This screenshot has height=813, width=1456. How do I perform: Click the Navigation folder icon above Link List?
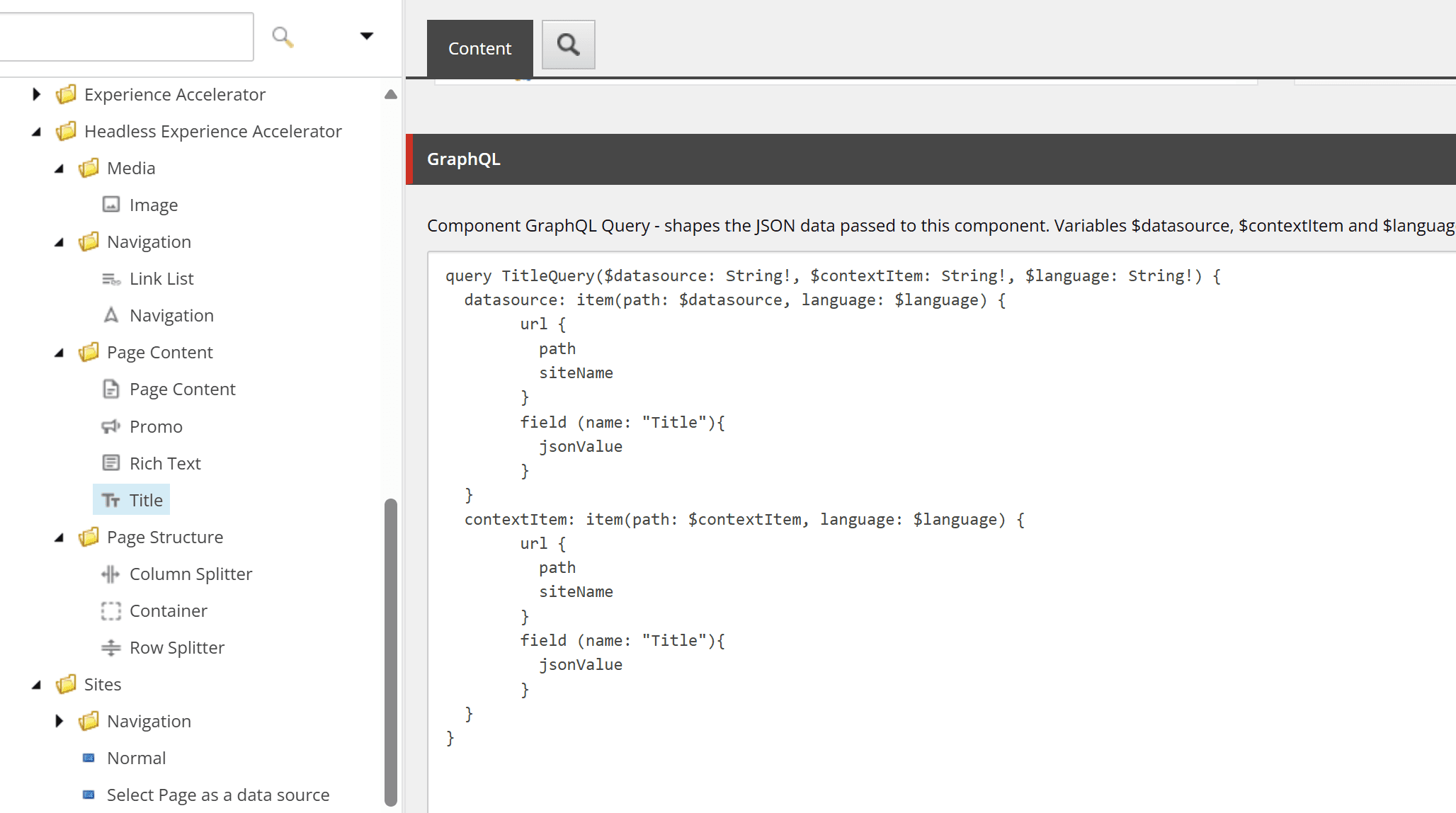point(89,241)
